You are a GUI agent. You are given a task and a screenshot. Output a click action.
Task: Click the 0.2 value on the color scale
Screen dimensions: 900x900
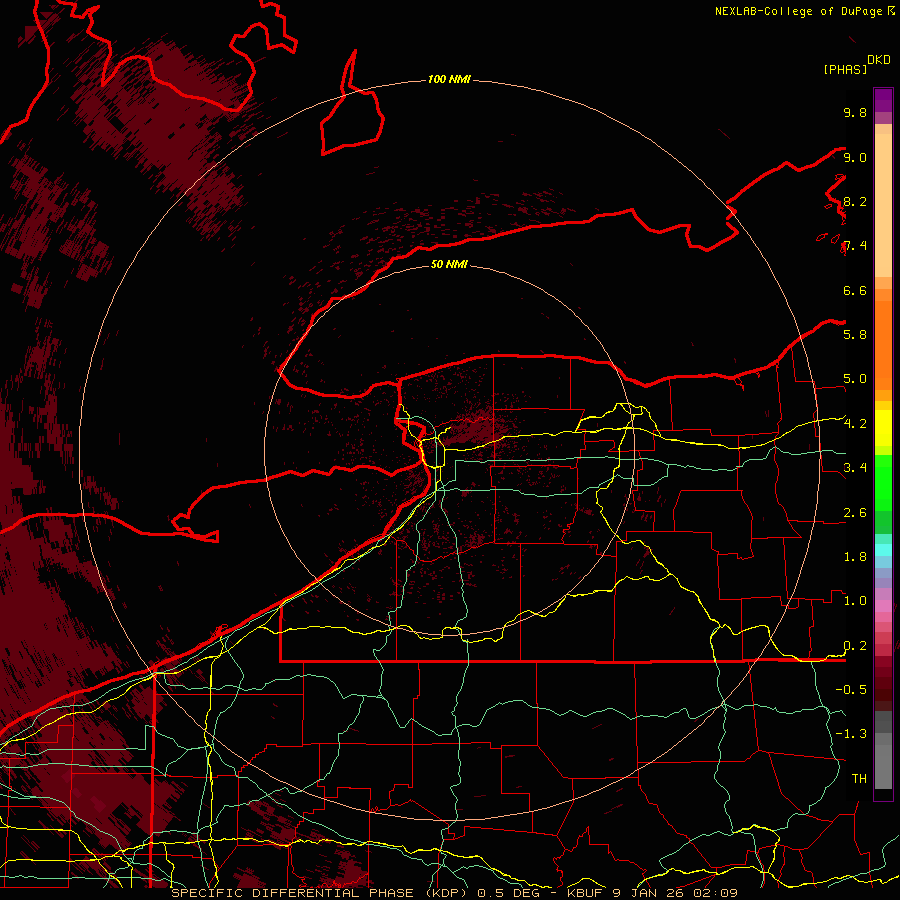click(x=855, y=646)
